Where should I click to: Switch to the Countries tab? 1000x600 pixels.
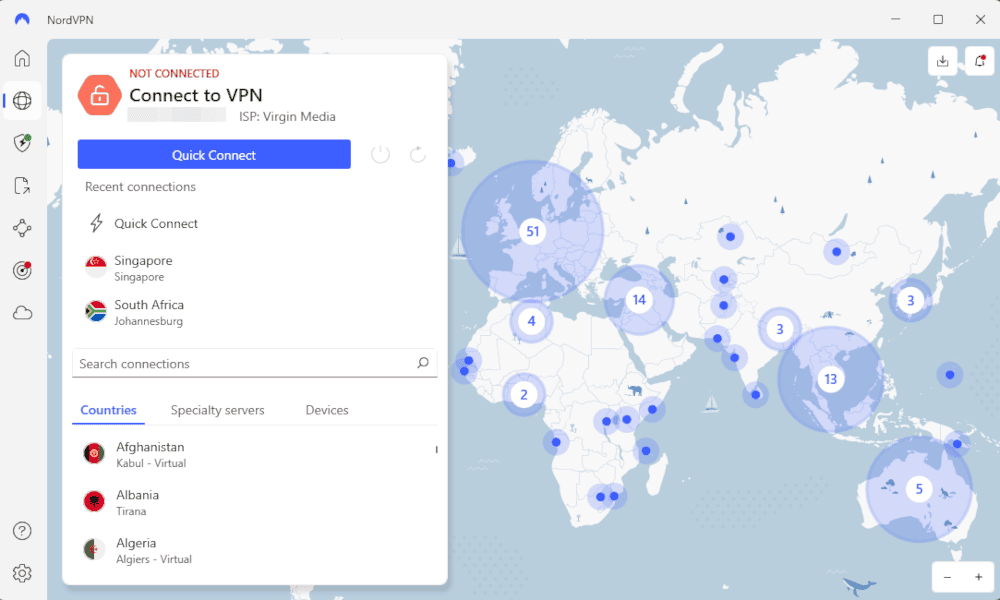pyautogui.click(x=108, y=410)
